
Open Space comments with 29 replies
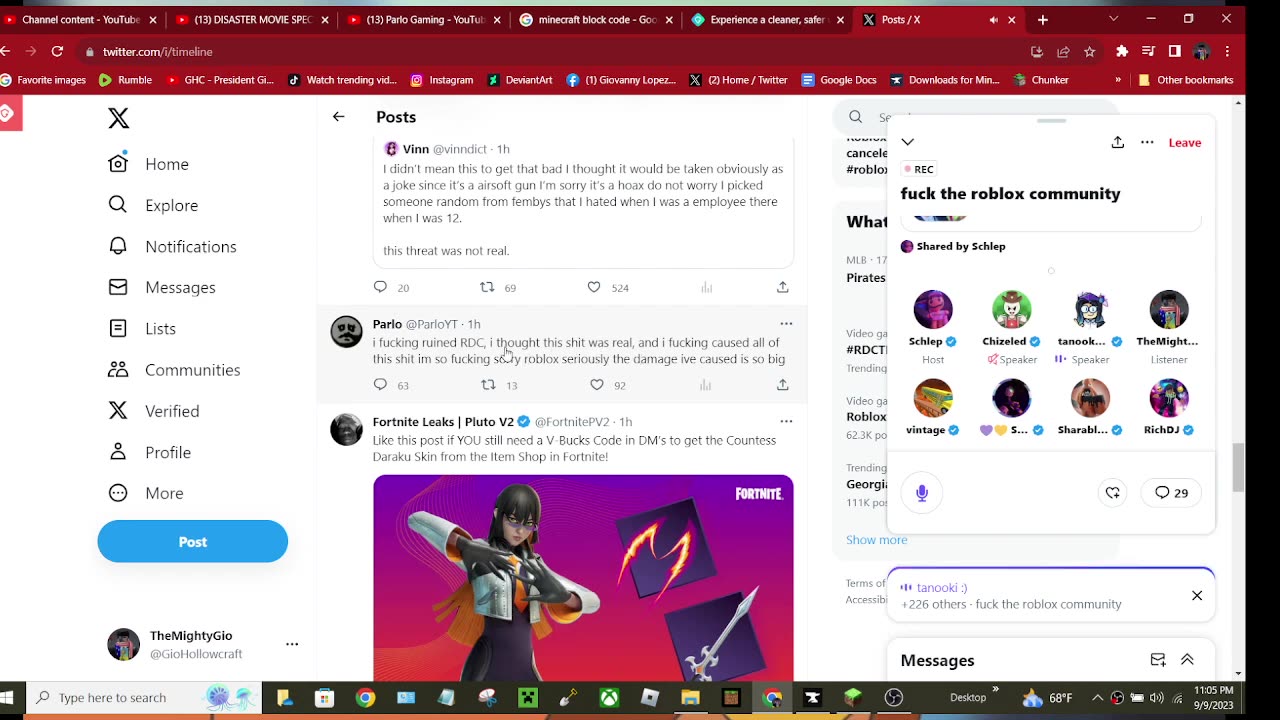coord(1172,493)
